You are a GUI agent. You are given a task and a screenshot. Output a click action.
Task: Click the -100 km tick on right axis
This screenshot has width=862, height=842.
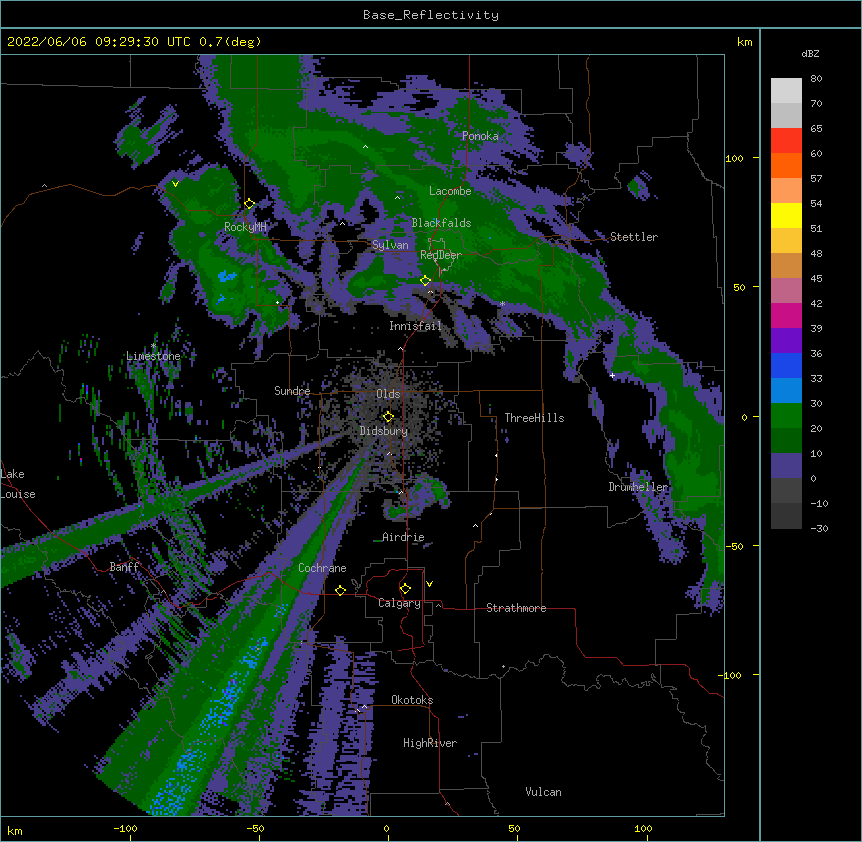(x=730, y=675)
